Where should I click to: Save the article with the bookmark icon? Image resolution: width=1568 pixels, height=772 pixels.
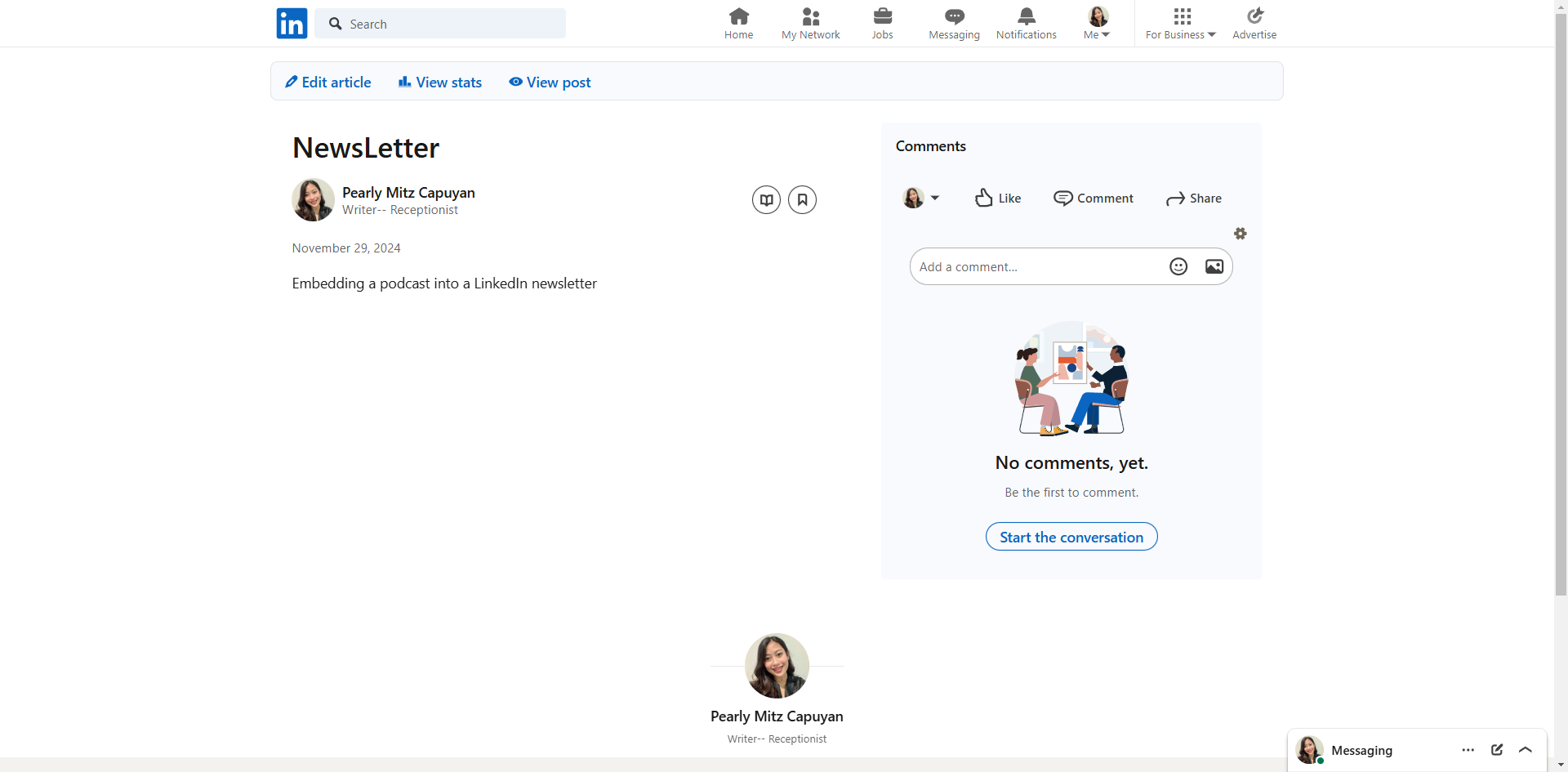[x=802, y=199]
